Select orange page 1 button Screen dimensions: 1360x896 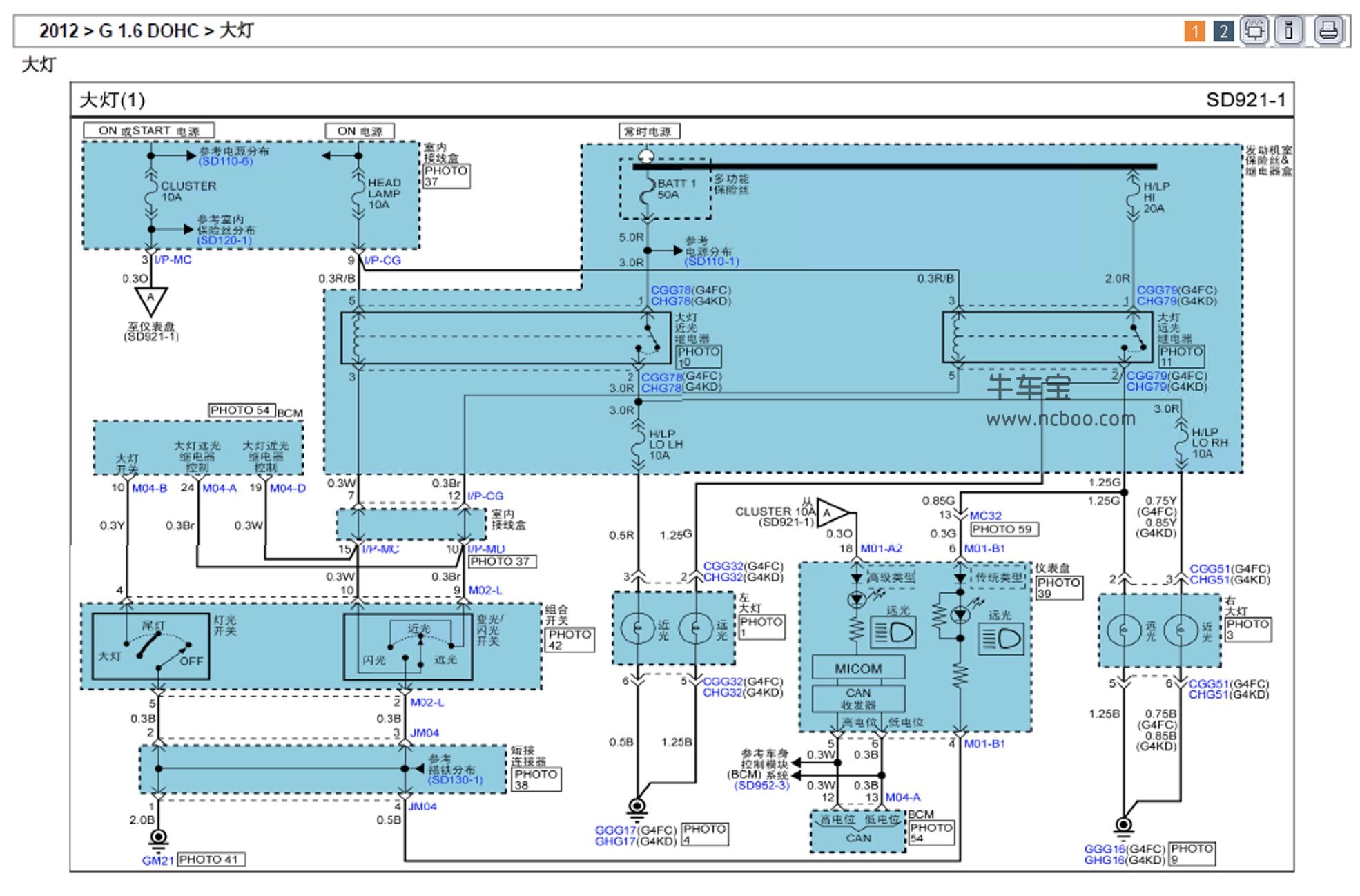[x=1194, y=31]
